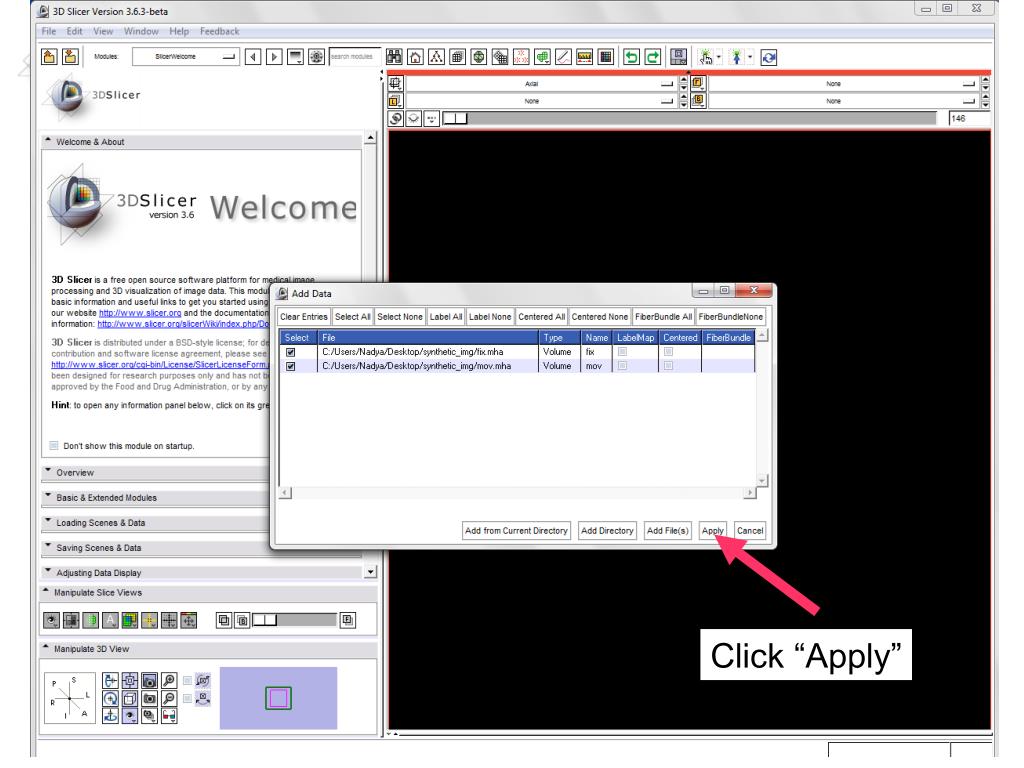
Task: Tick Don't show this module on startup
Action: 54,445
